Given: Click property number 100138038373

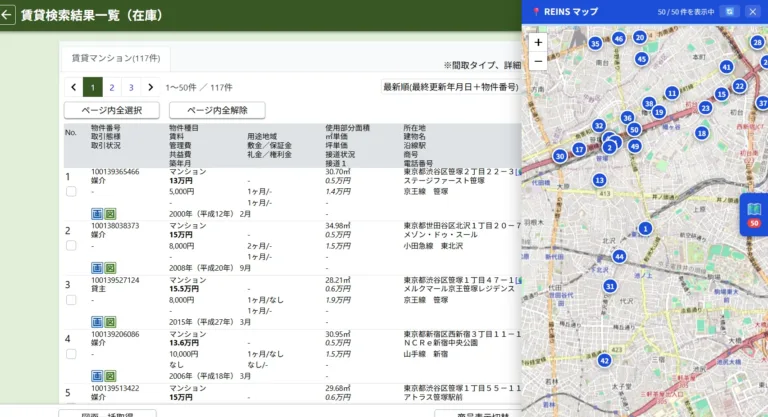Looking at the screenshot, I should click(x=115, y=226).
